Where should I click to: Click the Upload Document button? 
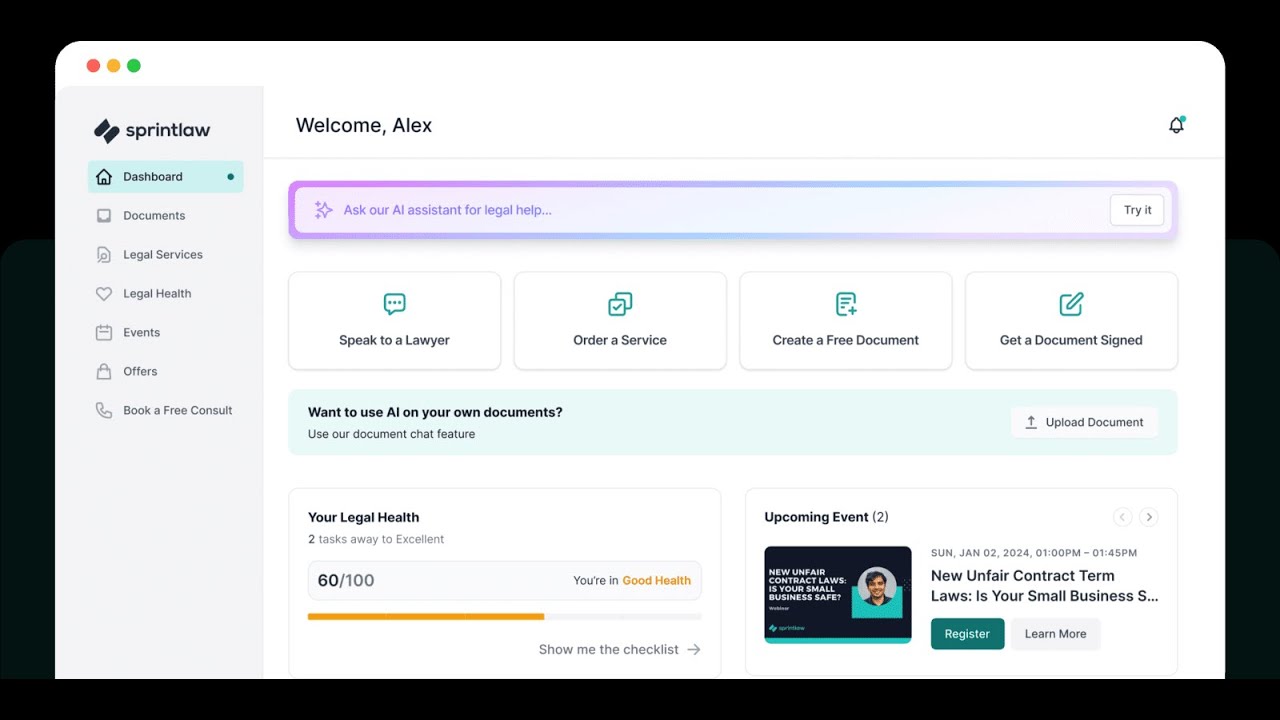pyautogui.click(x=1084, y=423)
